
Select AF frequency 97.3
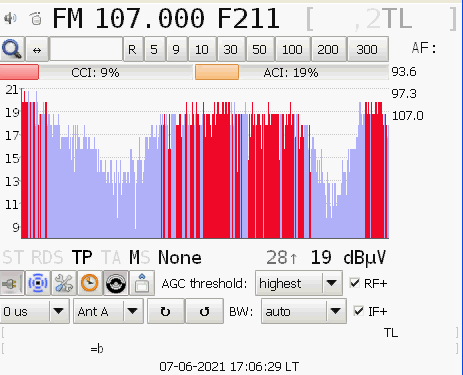(x=404, y=94)
